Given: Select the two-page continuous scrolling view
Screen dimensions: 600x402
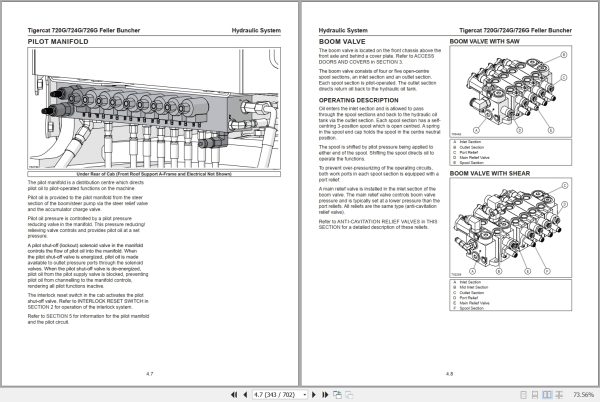Looking at the screenshot, I should click(559, 395).
